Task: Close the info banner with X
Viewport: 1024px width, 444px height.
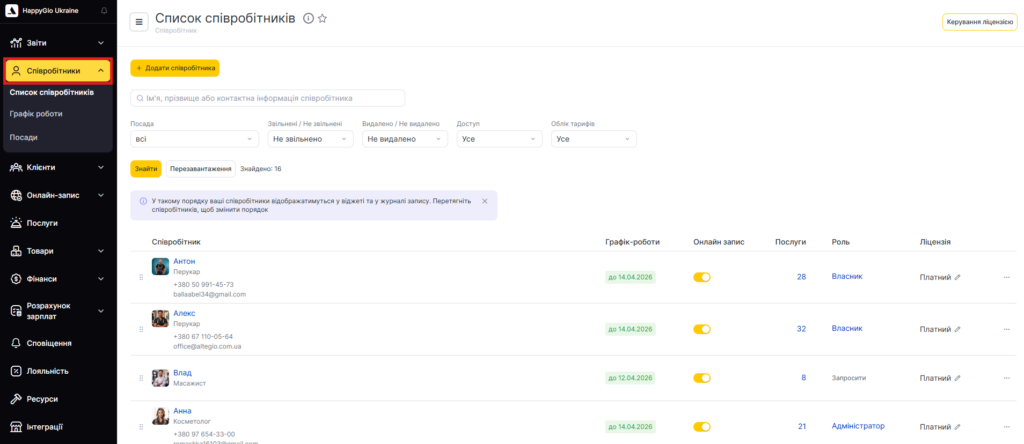Action: (x=485, y=201)
